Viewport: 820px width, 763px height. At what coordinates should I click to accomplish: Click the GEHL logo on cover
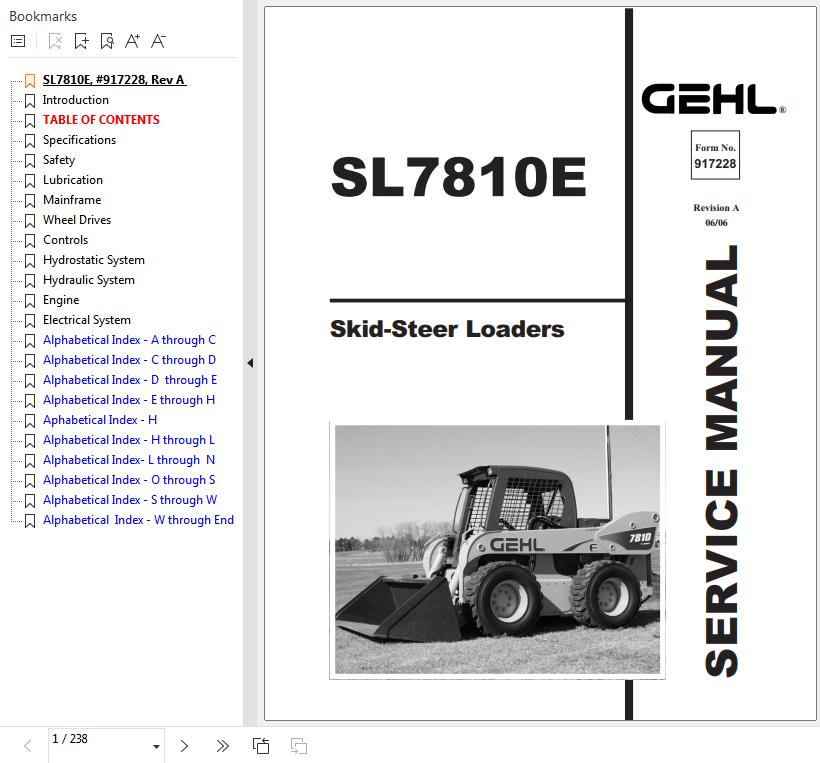click(x=713, y=99)
